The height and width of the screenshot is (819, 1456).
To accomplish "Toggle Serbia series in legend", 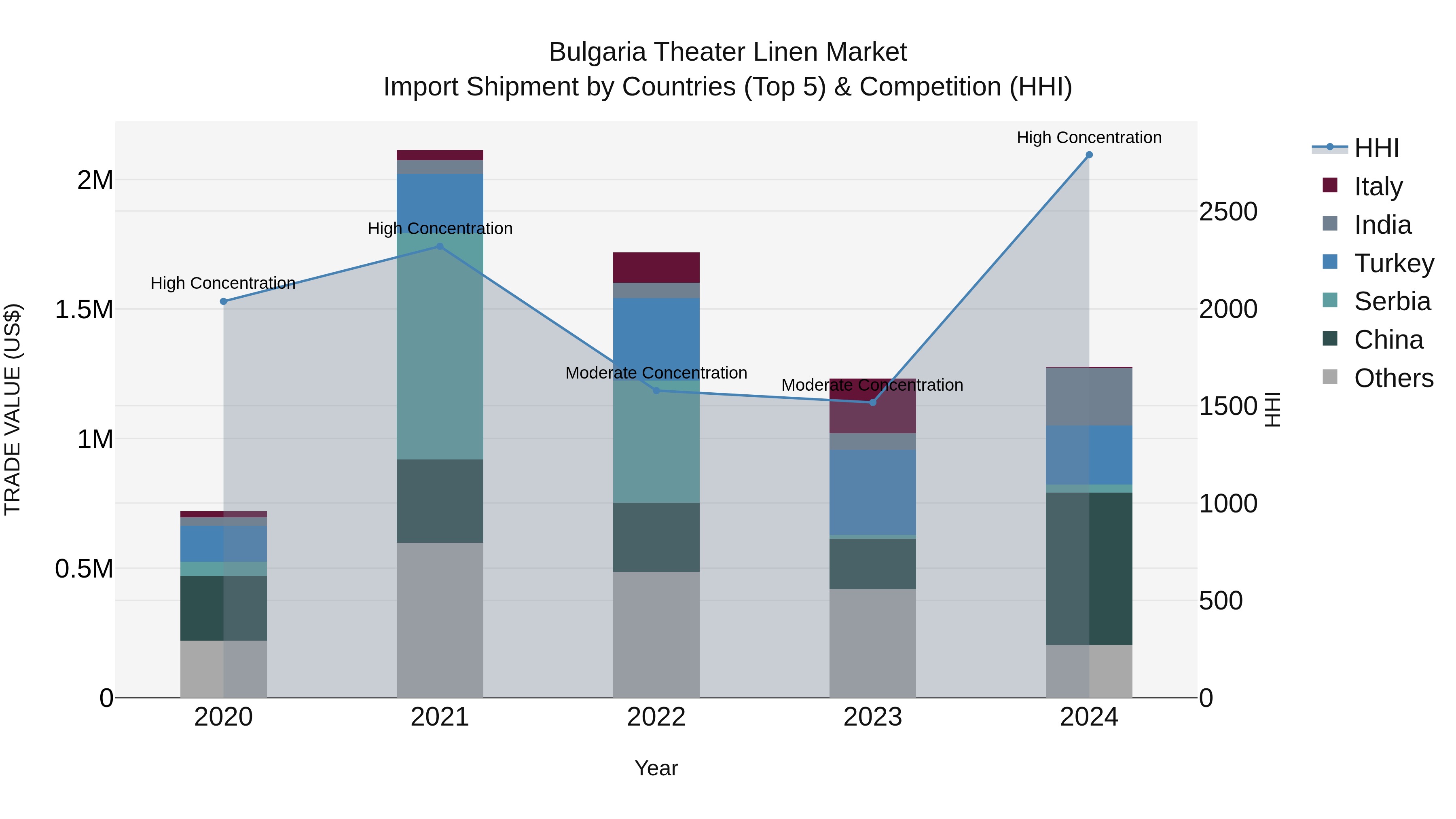I will [1376, 301].
